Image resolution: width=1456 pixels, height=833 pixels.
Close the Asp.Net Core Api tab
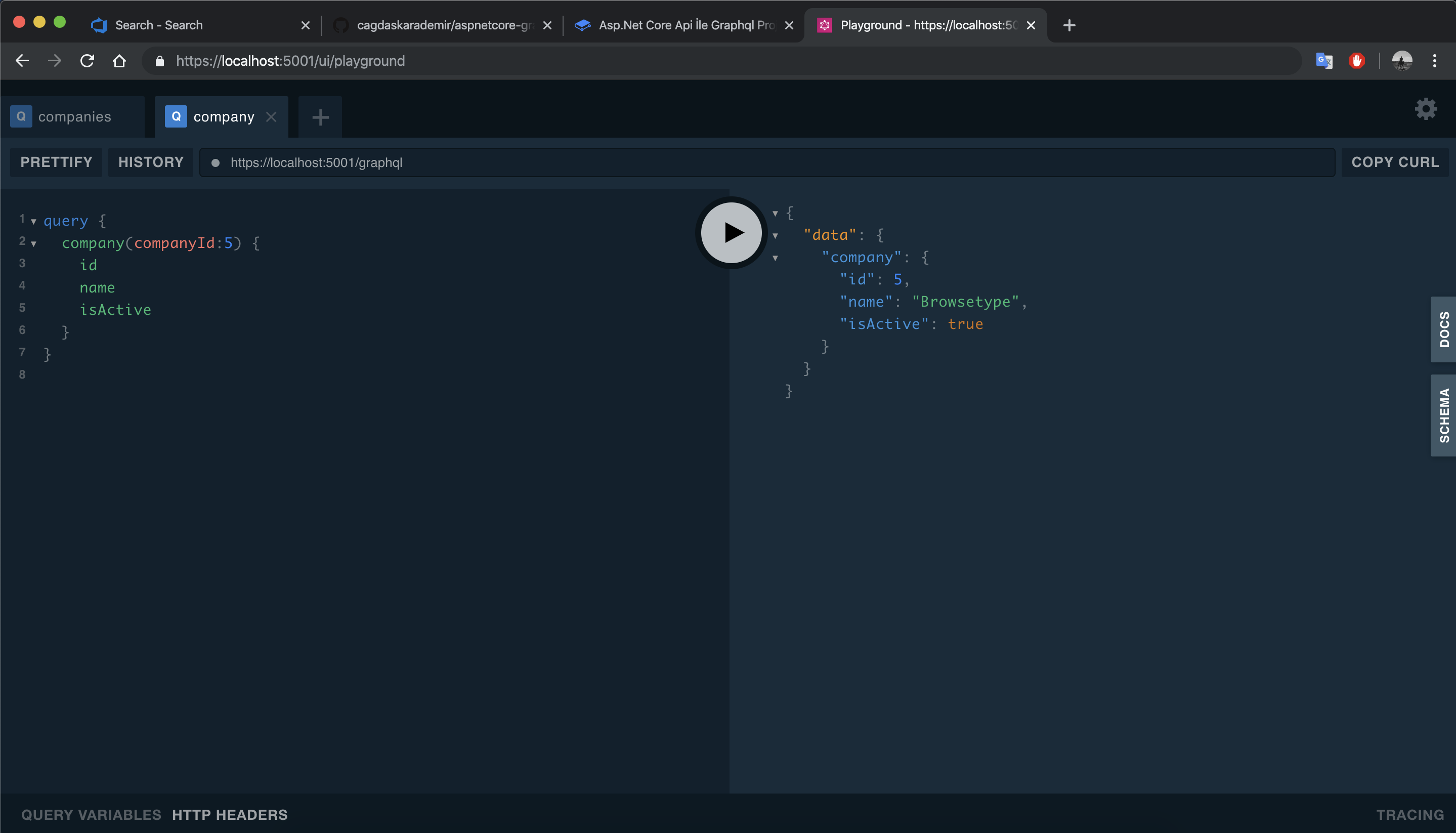(x=789, y=25)
